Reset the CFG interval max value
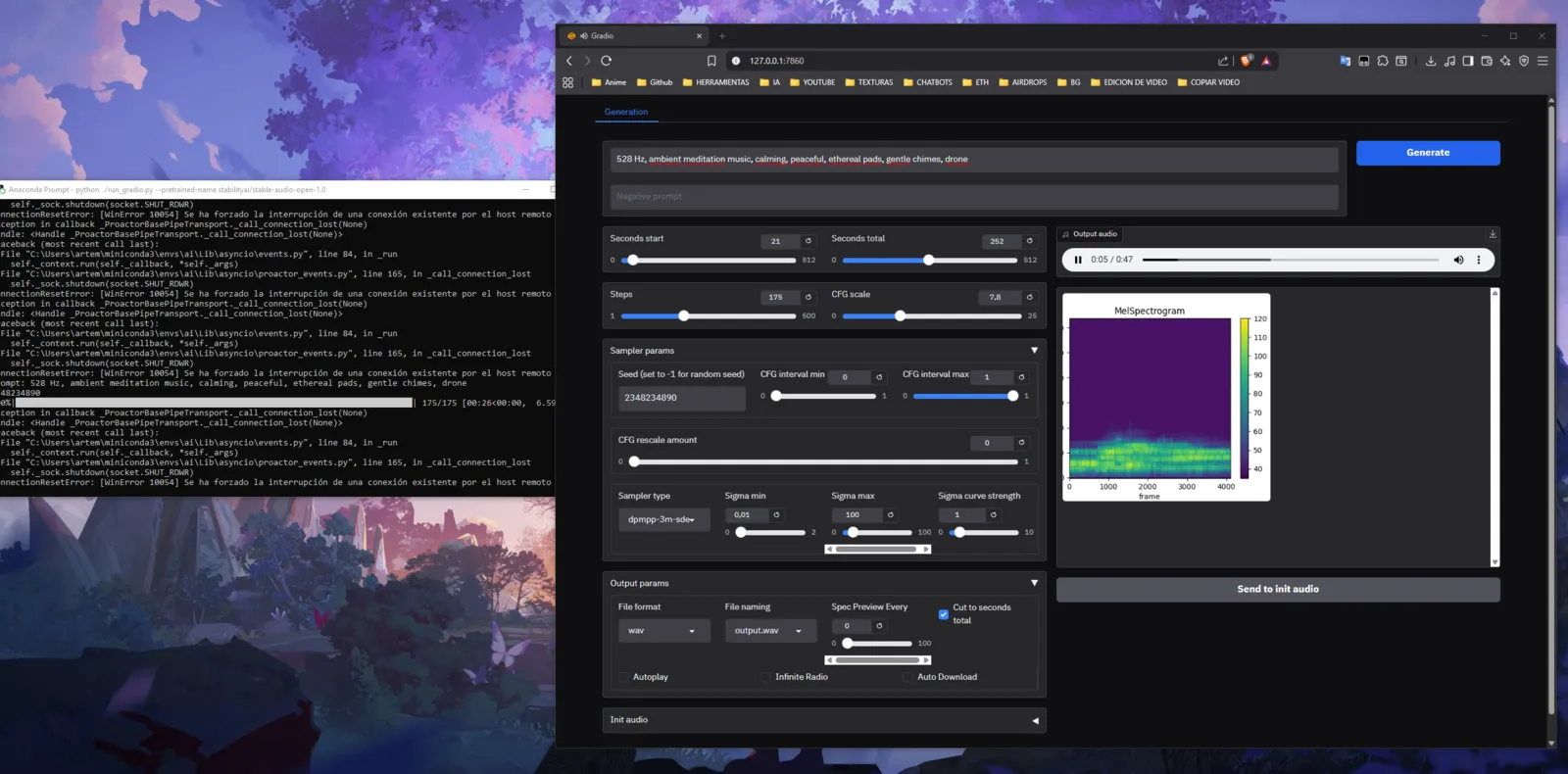The image size is (1568, 774). point(1021,377)
